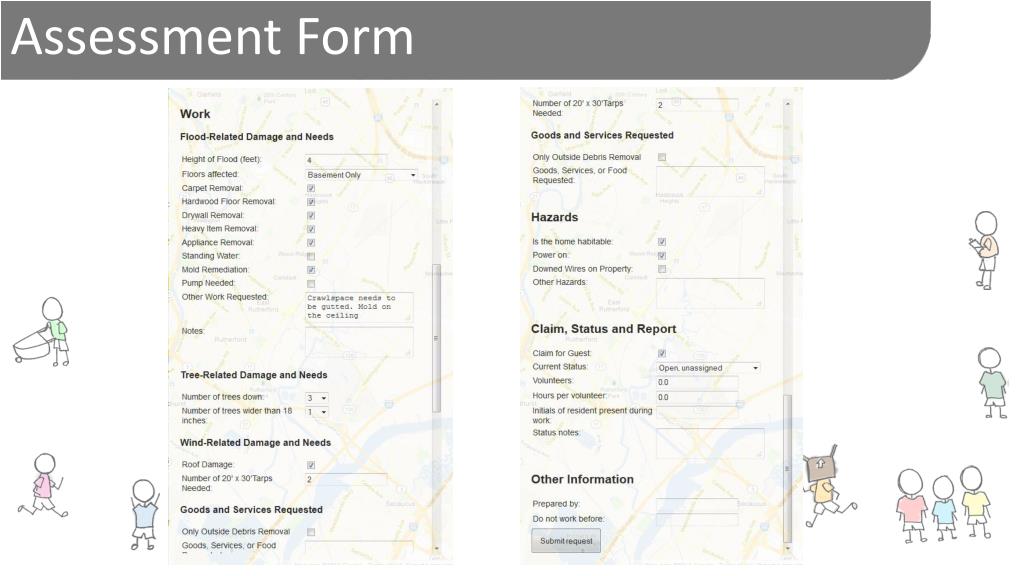The width and height of the screenshot is (1024, 576).
Task: Click the 'Hazards' section heading
Action: pyautogui.click(x=554, y=217)
